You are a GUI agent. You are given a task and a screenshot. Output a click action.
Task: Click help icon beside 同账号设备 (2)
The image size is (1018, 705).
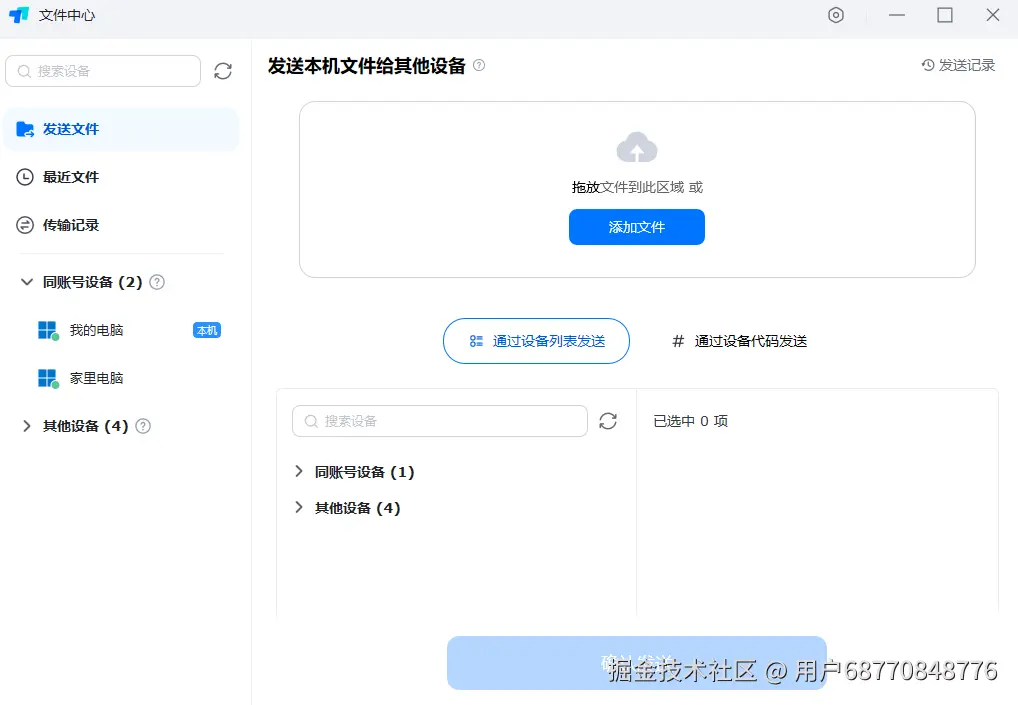pos(157,282)
